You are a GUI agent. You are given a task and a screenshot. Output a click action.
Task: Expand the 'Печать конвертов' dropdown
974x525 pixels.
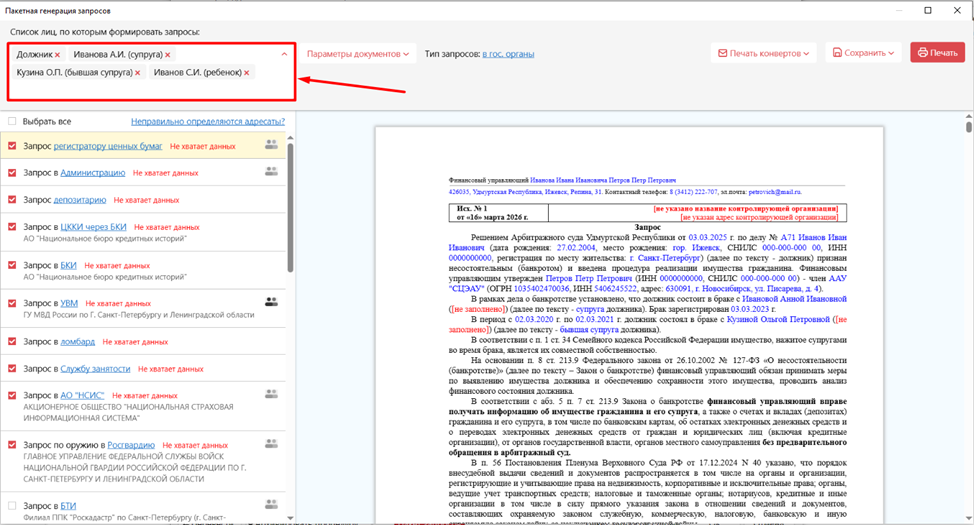(x=765, y=53)
